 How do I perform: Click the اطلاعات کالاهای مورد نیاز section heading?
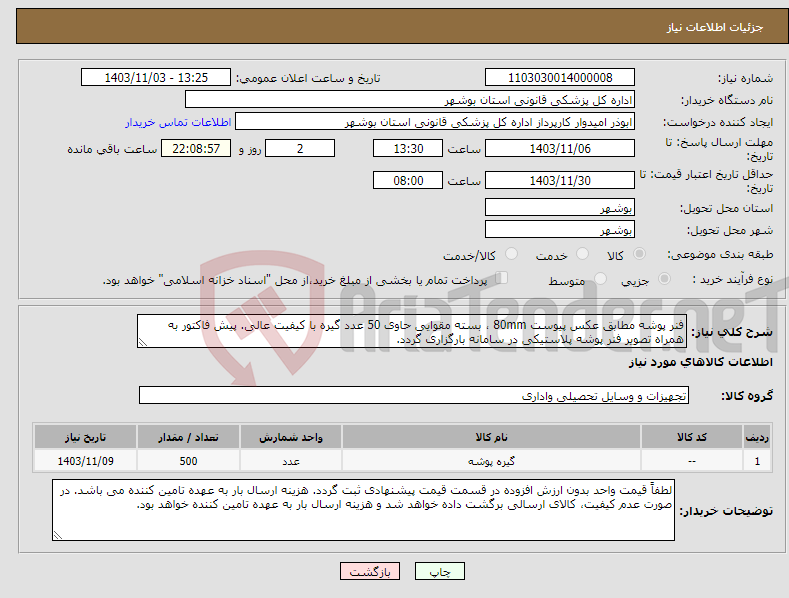click(700, 362)
